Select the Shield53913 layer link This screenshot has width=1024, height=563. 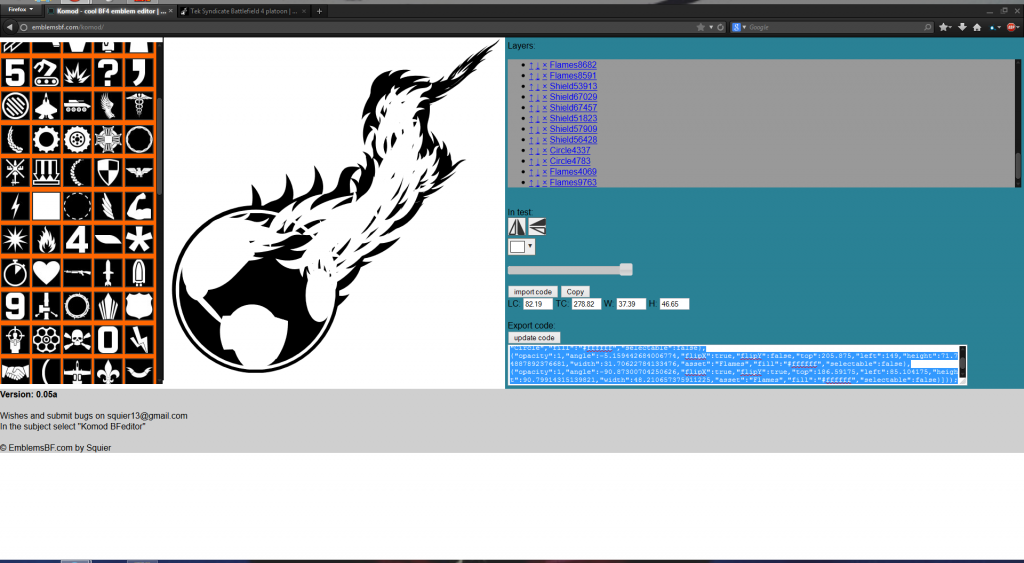[x=573, y=86]
